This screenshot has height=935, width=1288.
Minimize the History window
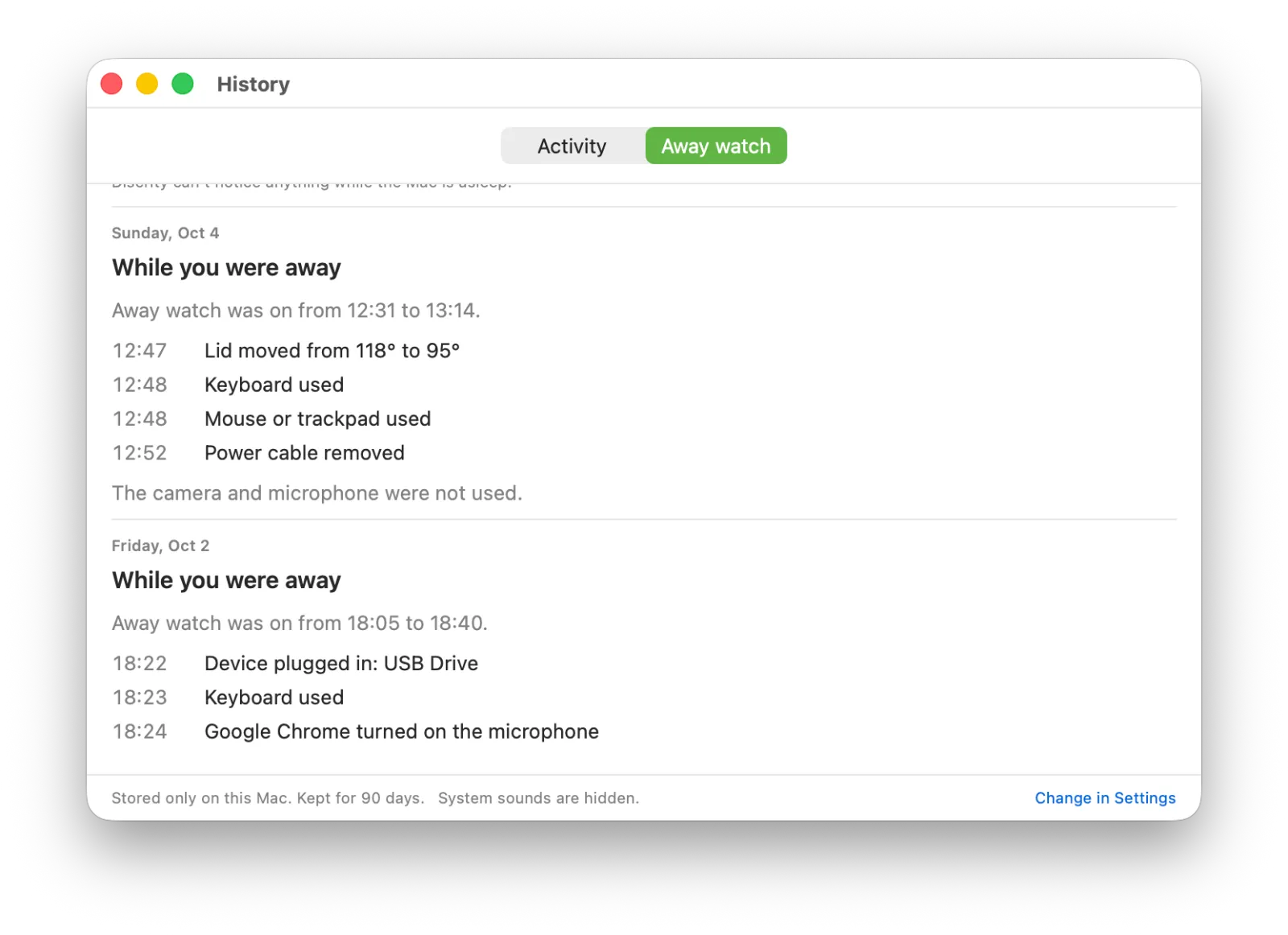click(x=147, y=84)
